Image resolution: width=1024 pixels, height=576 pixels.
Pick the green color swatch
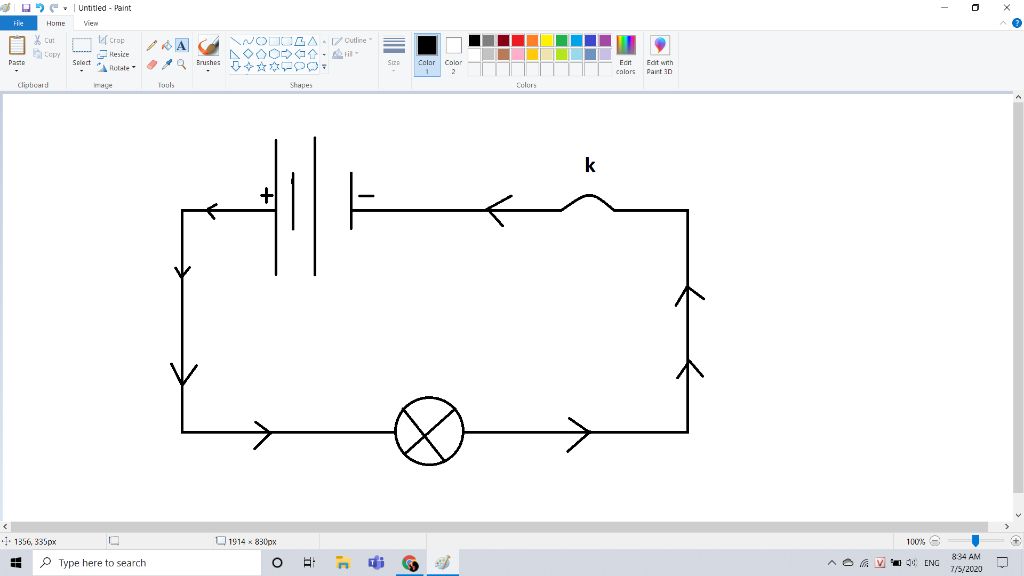click(x=562, y=41)
